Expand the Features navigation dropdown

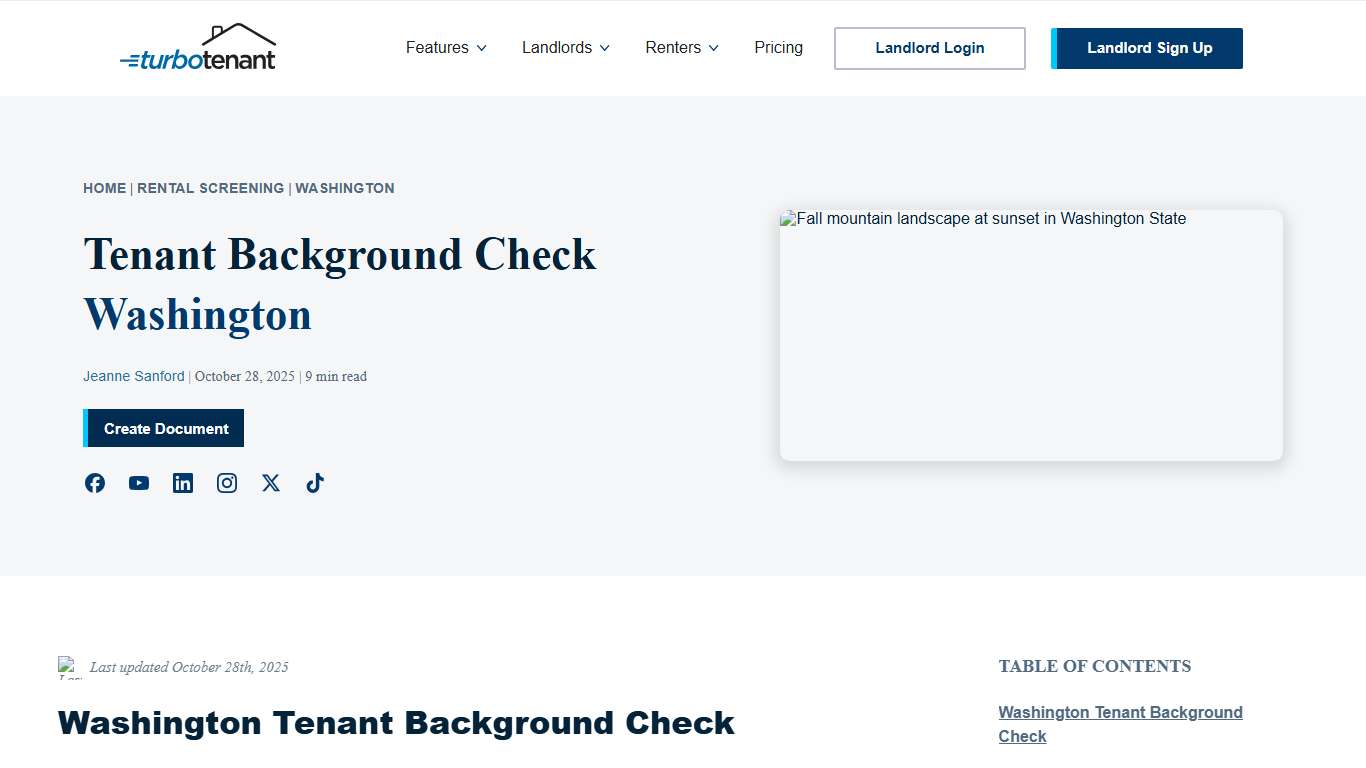tap(445, 47)
